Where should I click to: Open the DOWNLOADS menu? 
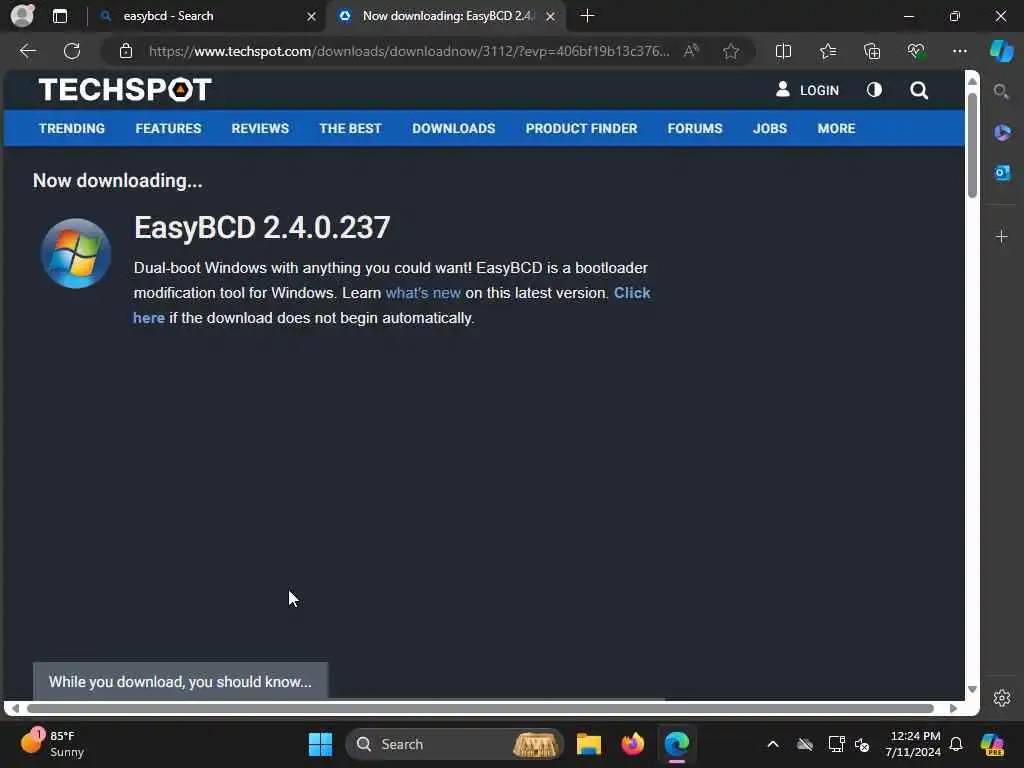click(454, 129)
